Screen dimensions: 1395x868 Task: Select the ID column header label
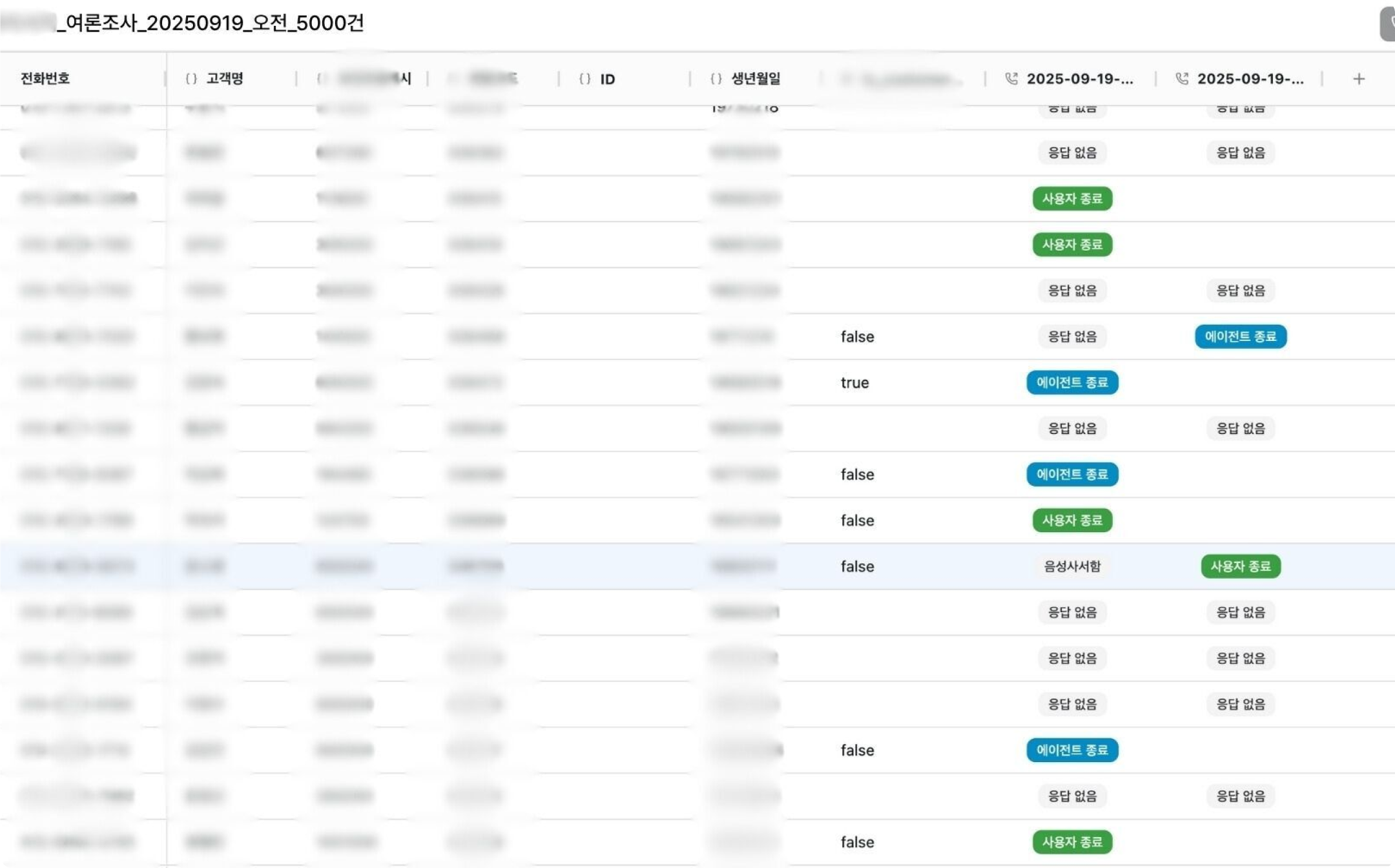[607, 79]
